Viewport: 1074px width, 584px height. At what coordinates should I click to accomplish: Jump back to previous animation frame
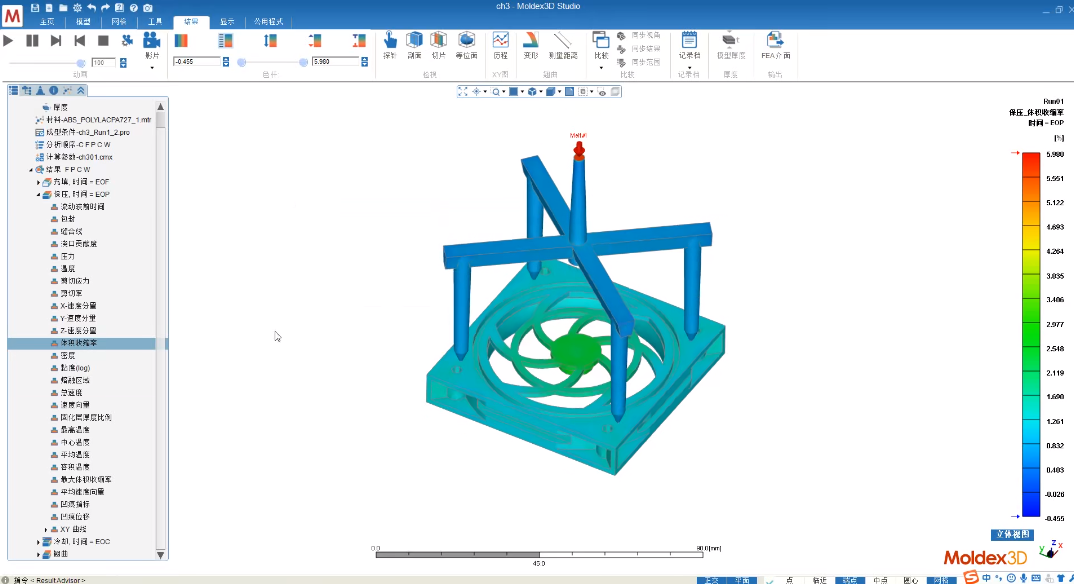[79, 41]
